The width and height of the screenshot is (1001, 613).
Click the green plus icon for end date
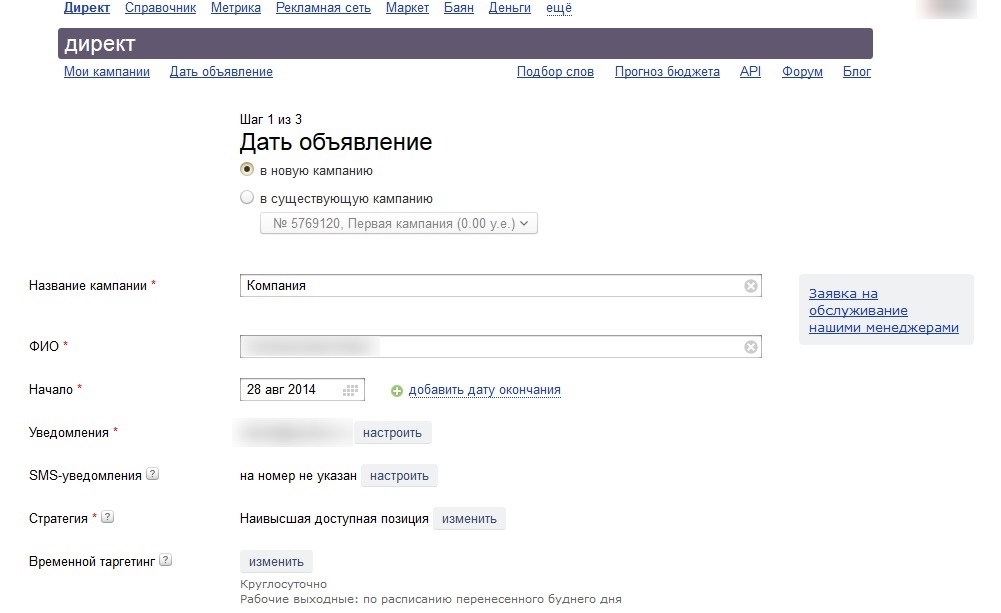396,391
